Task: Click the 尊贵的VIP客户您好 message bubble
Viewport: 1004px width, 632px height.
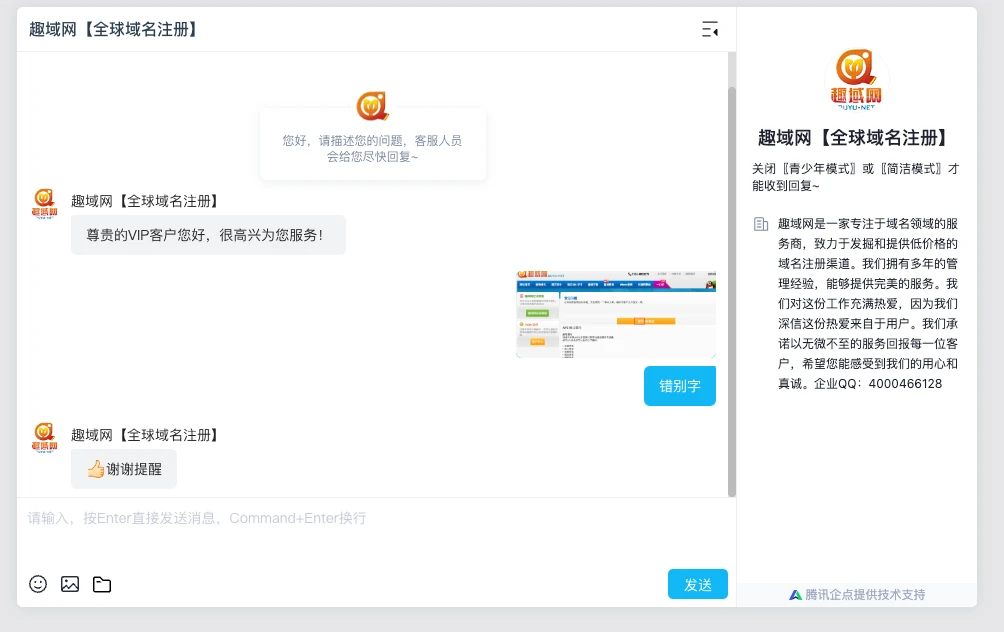Action: point(208,235)
